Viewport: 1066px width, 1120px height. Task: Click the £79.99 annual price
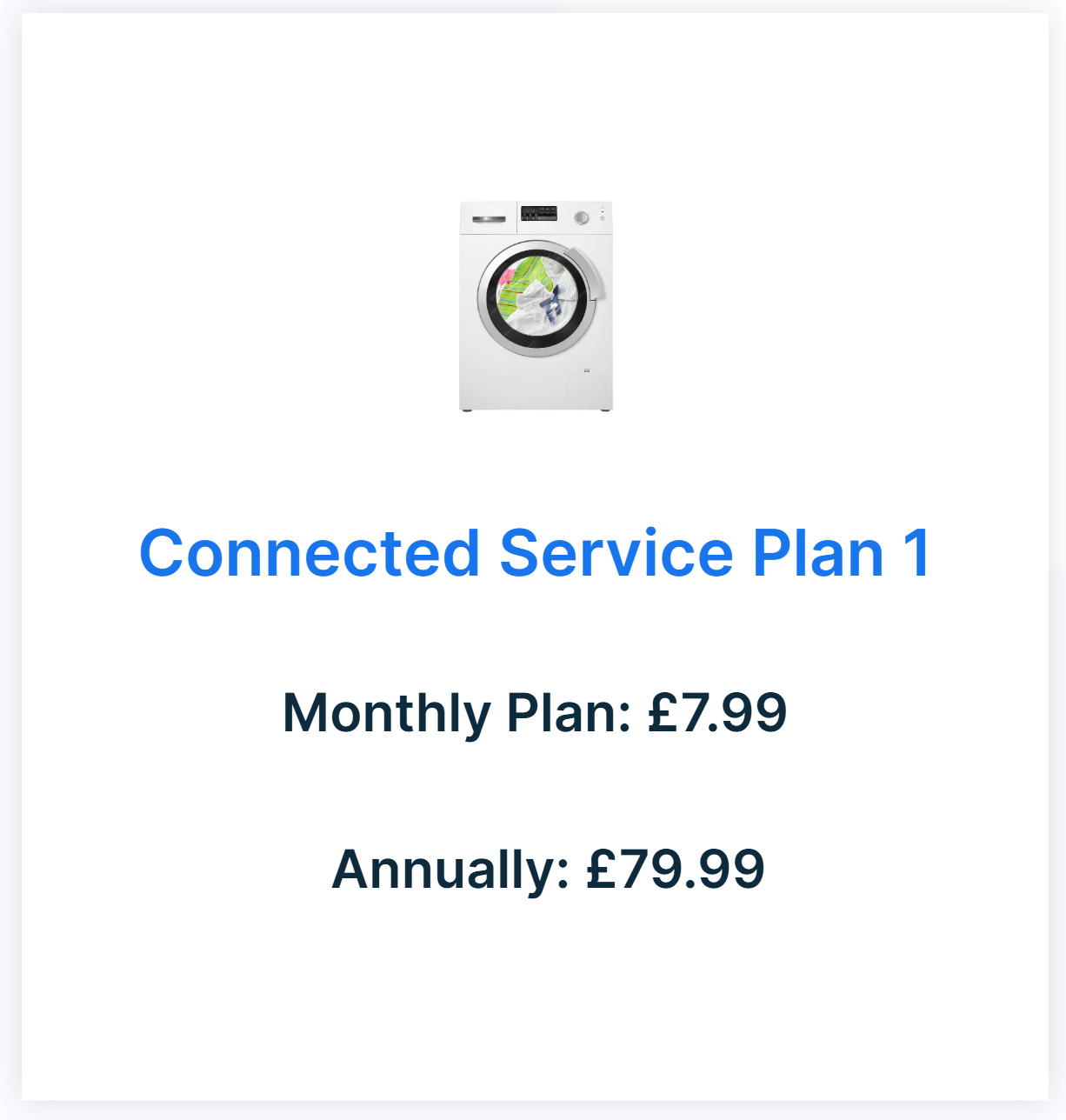(x=676, y=869)
